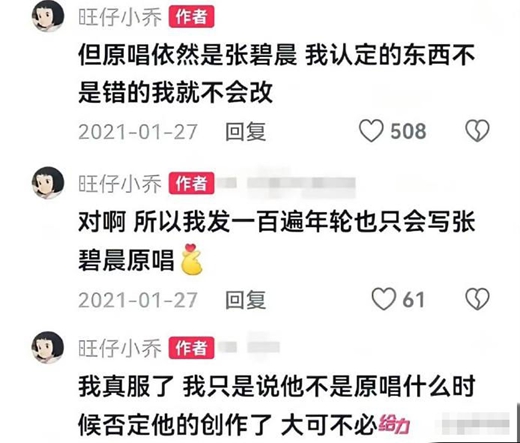Open avatar of third comment author
Viewport: 520px width, 443px height.
click(x=48, y=347)
